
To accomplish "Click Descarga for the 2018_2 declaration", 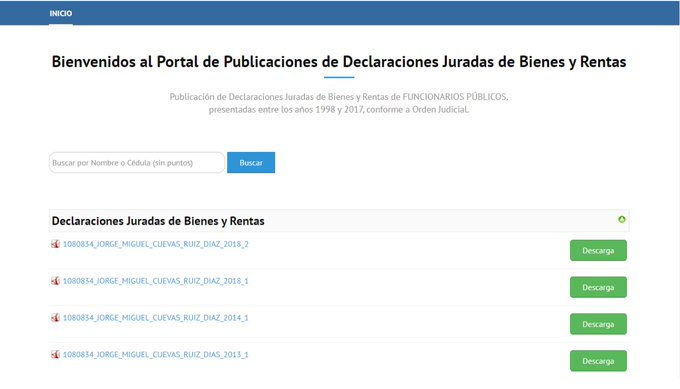I will pyautogui.click(x=598, y=251).
